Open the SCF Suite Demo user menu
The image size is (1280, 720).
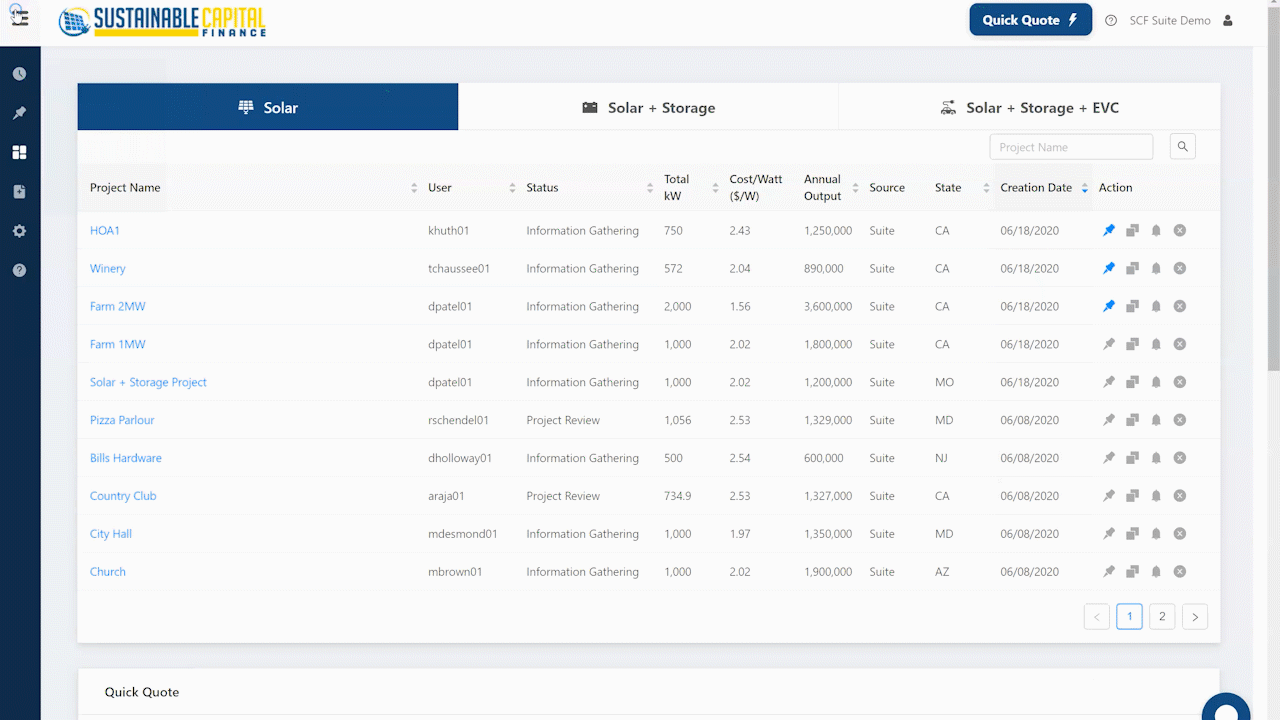[1180, 20]
